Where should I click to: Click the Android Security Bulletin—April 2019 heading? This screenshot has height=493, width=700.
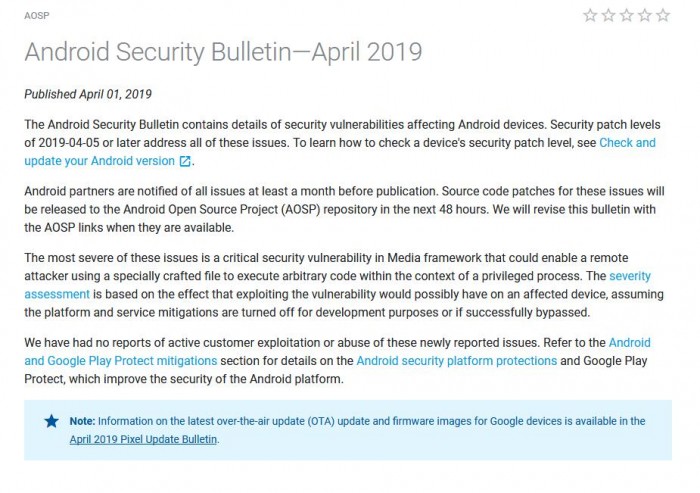point(223,52)
